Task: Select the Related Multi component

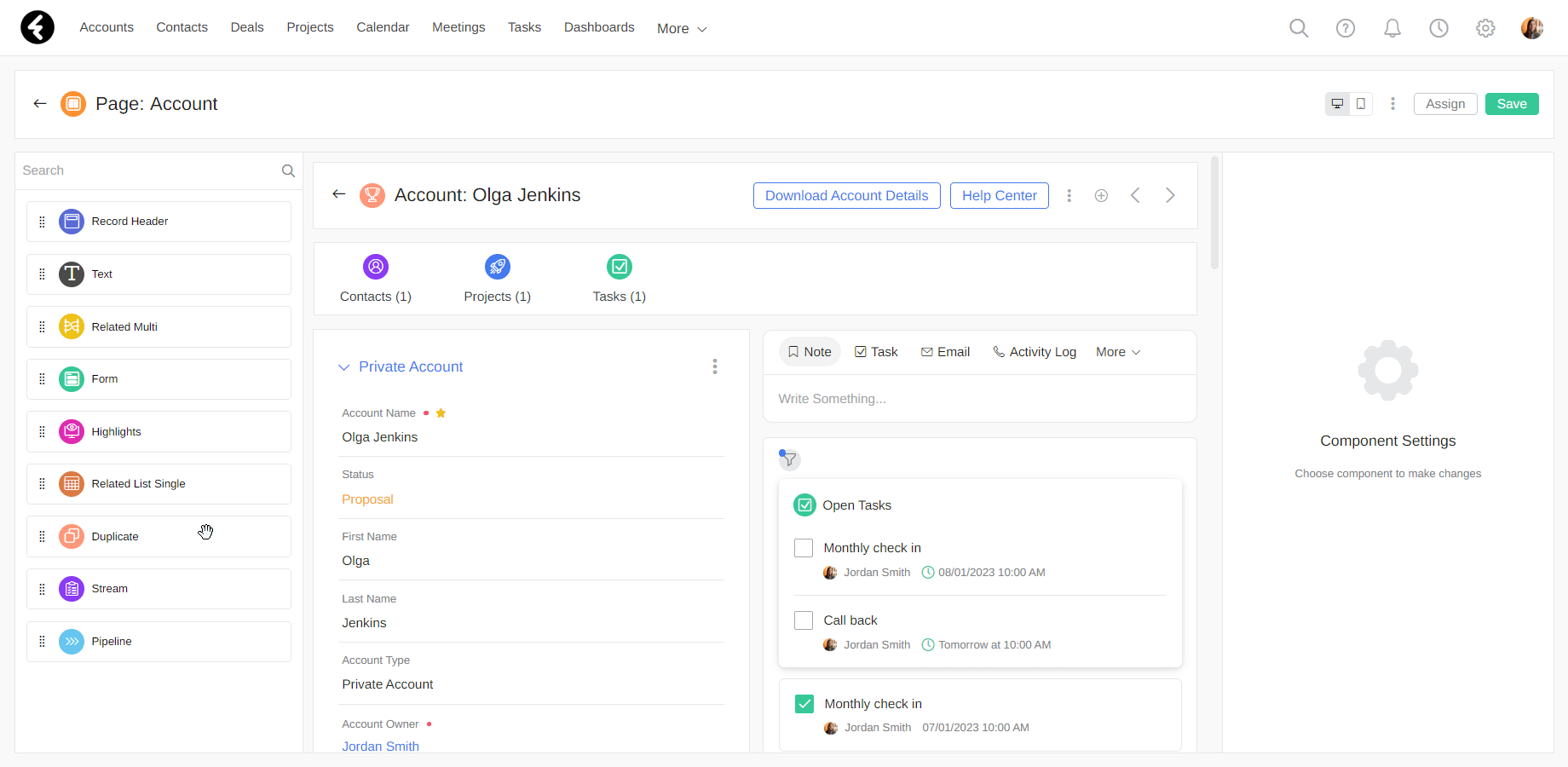Action: [159, 327]
